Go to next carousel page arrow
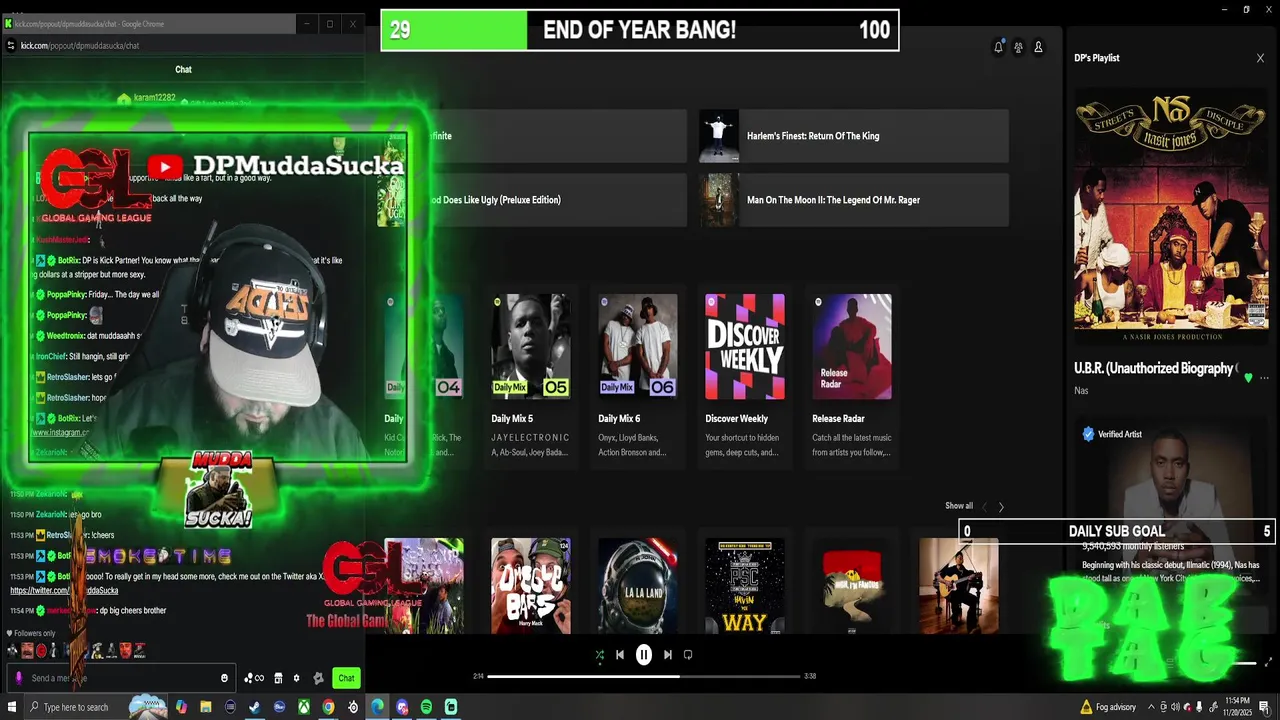 pos(1001,507)
